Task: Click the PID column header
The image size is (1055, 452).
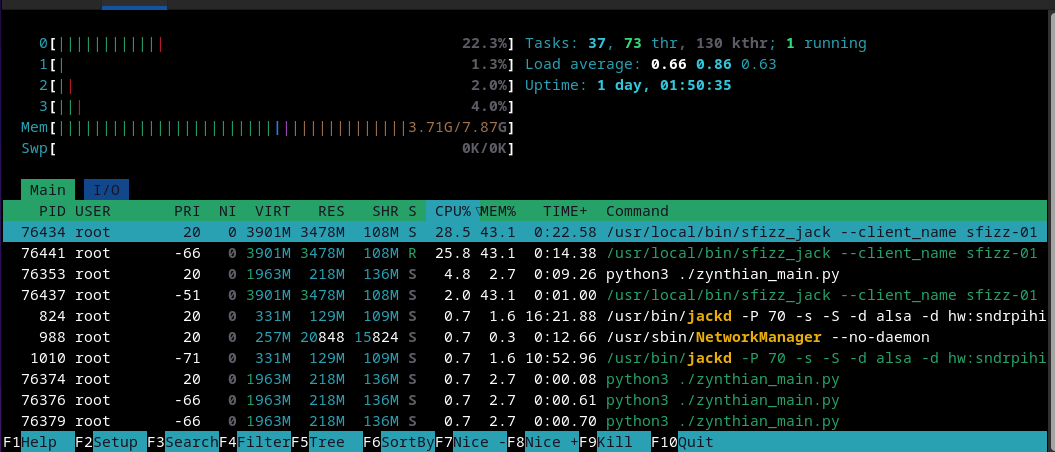Action: pos(52,212)
